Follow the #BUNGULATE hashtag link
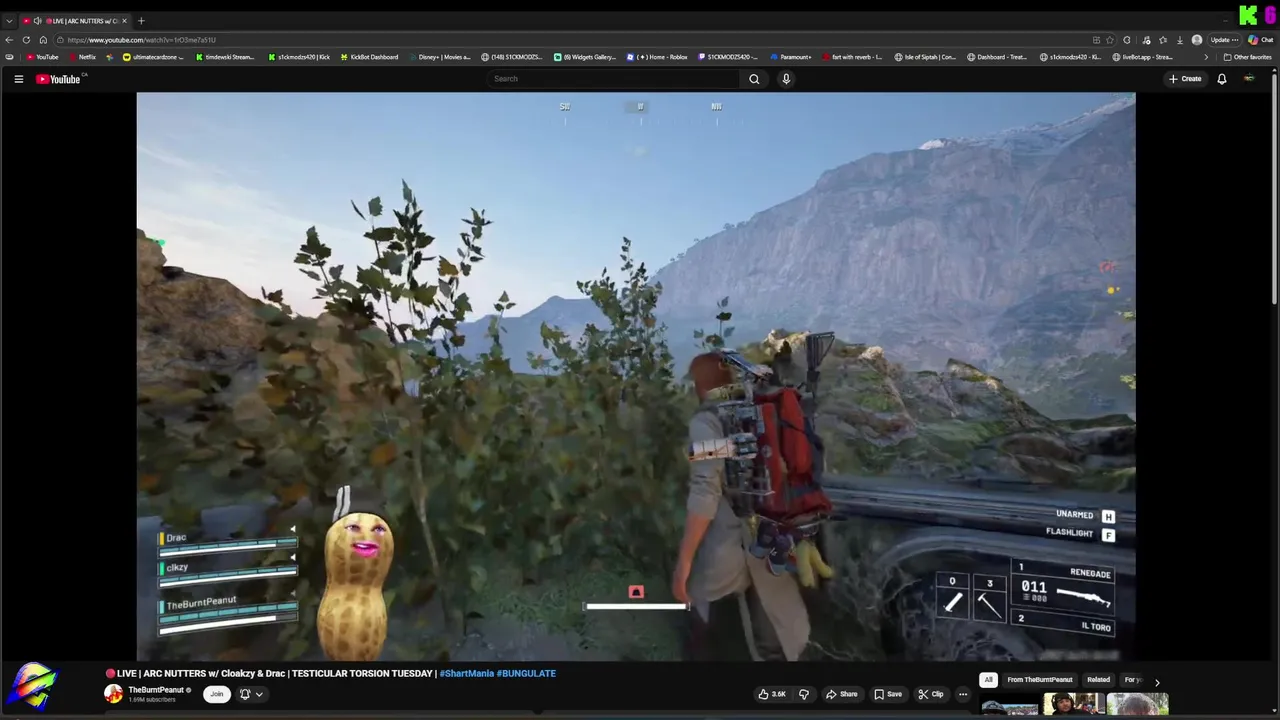Image resolution: width=1280 pixels, height=720 pixels. [x=526, y=673]
